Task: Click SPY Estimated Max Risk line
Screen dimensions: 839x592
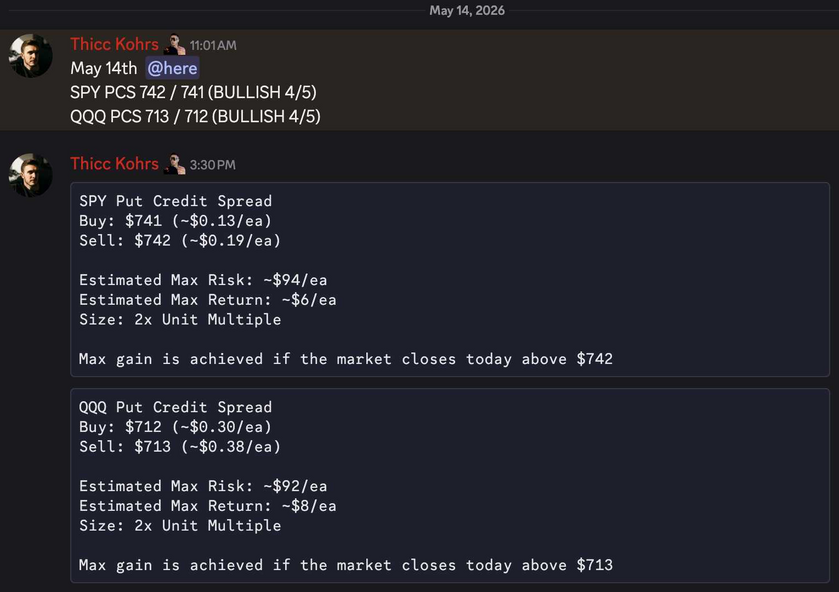Action: 203,280
